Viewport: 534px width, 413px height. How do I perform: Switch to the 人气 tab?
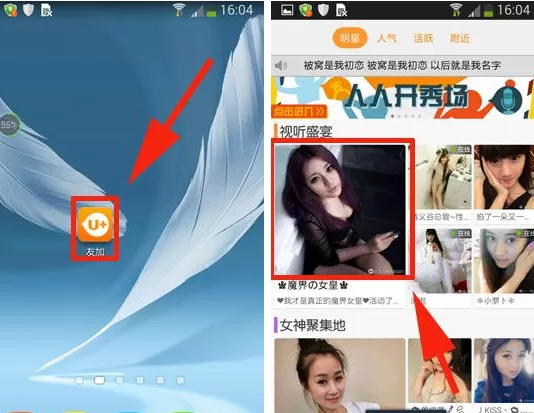point(387,38)
